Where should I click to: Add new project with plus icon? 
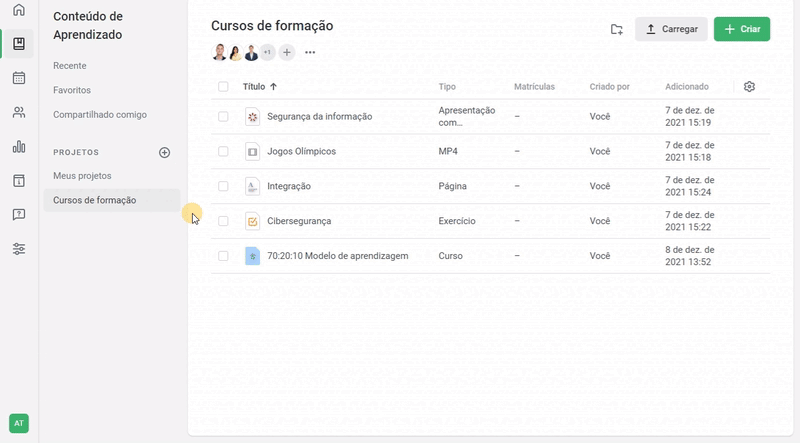[165, 152]
